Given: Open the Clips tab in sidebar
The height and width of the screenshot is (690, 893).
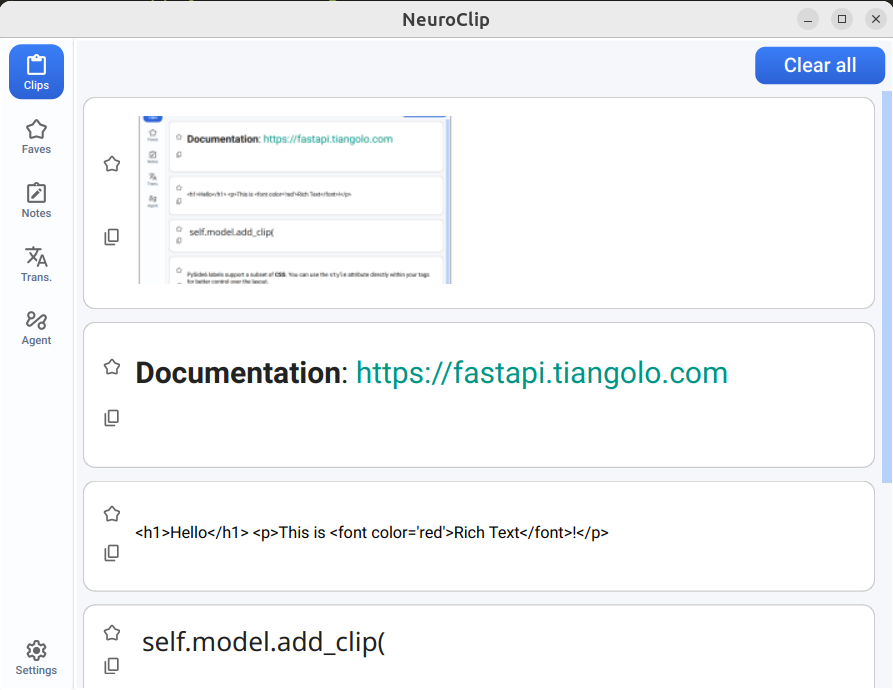Looking at the screenshot, I should pyautogui.click(x=36, y=72).
